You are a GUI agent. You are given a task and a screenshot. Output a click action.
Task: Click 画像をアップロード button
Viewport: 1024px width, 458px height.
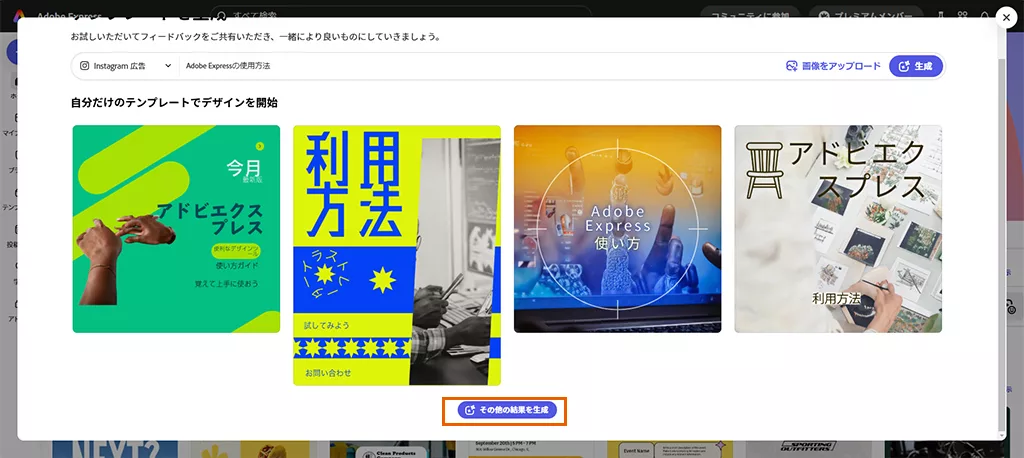tap(833, 66)
